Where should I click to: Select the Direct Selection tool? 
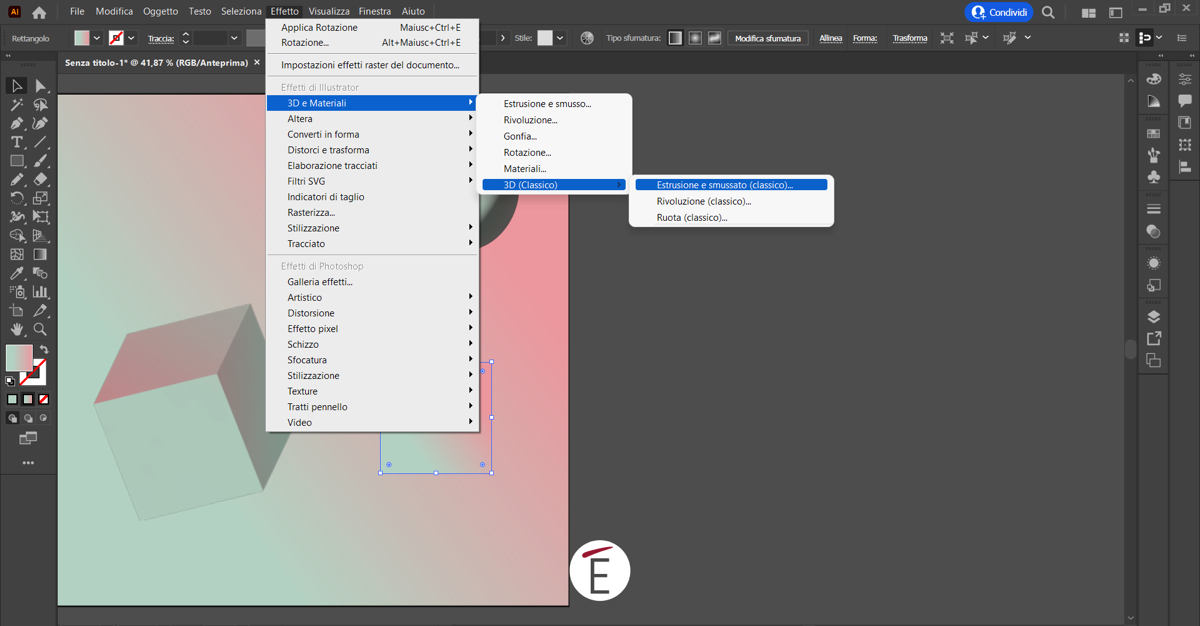point(40,86)
